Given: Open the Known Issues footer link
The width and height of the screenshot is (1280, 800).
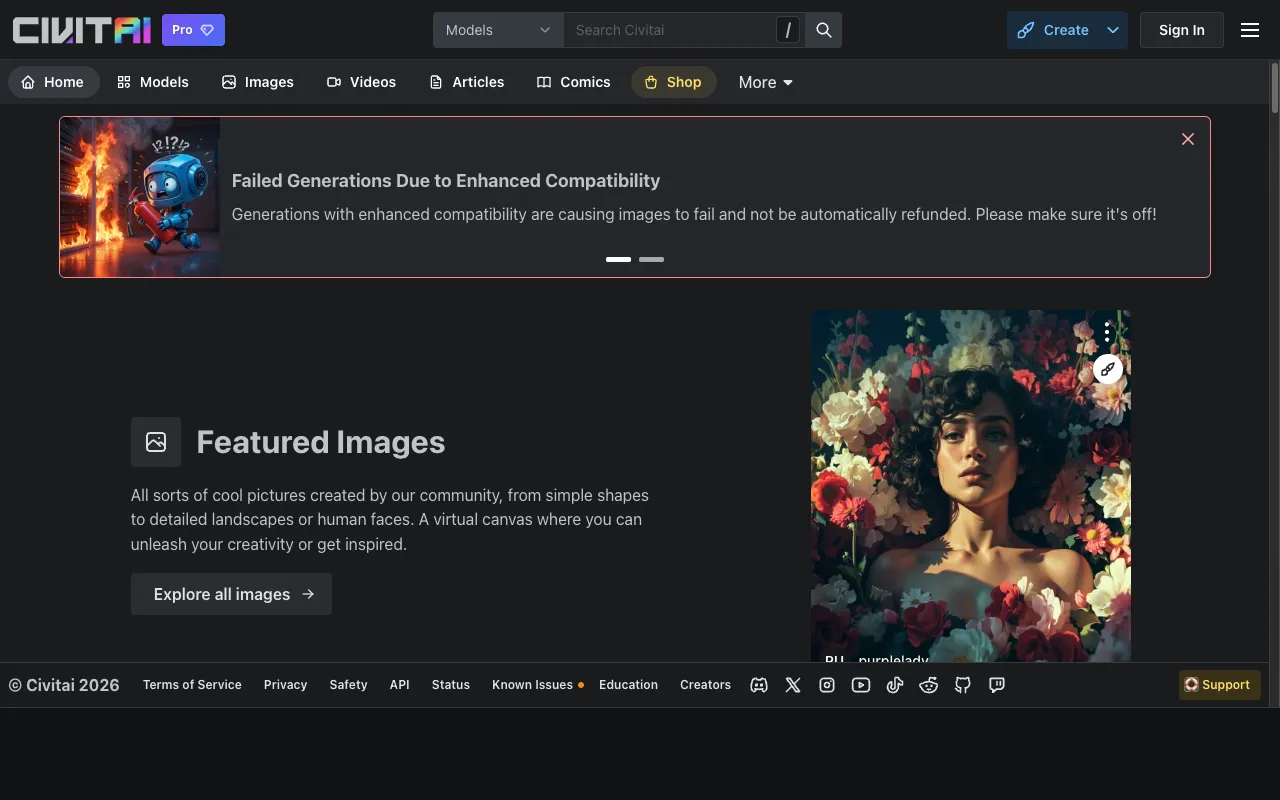Looking at the screenshot, I should pos(537,685).
